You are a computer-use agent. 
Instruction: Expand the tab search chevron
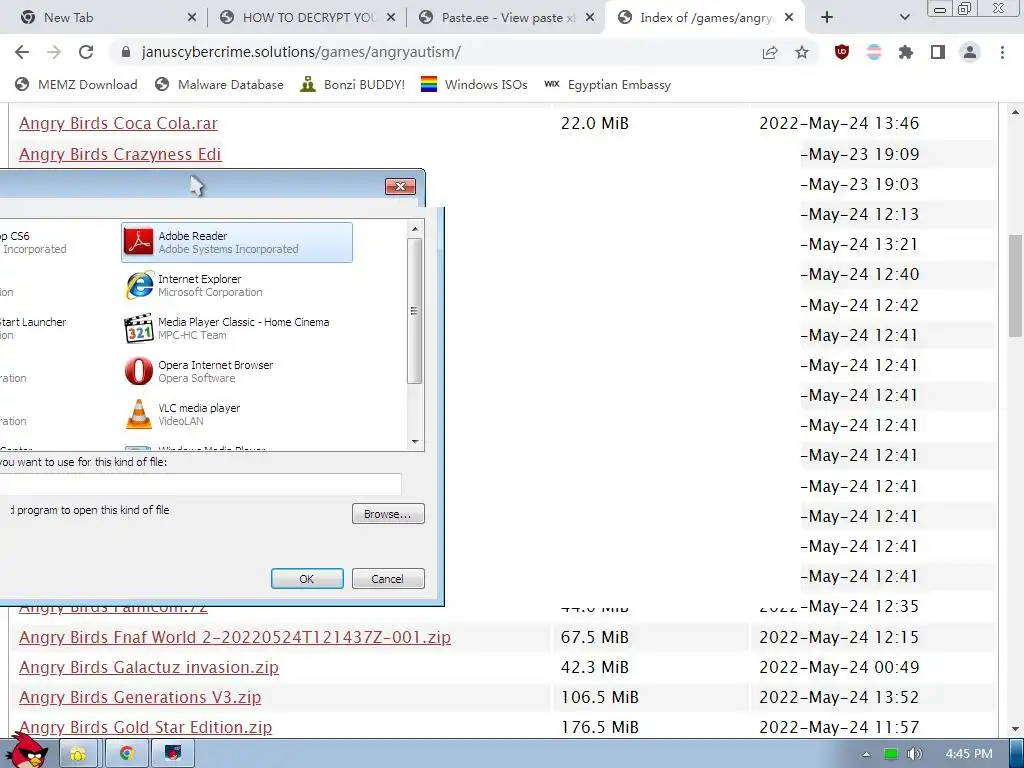(x=904, y=18)
